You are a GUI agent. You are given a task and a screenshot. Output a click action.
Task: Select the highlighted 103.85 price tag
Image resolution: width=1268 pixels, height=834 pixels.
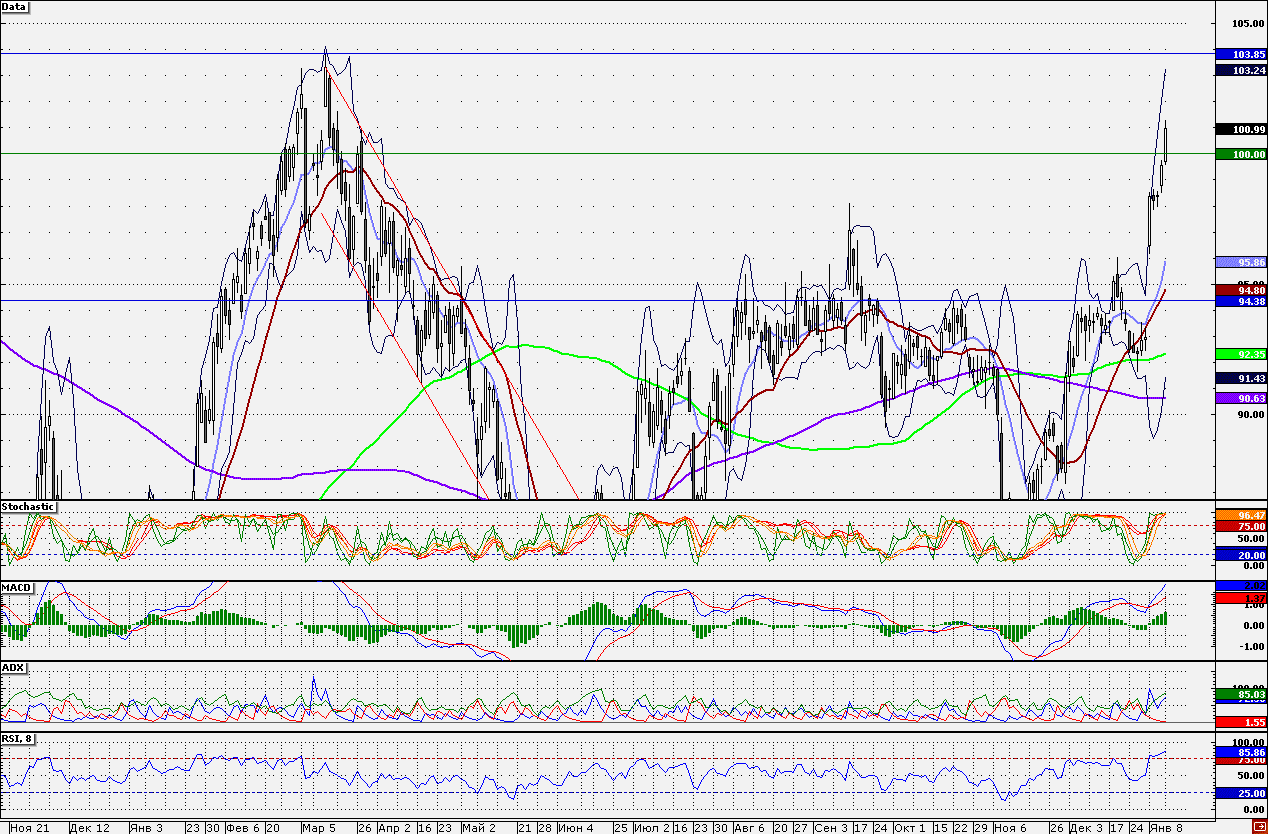point(1240,55)
